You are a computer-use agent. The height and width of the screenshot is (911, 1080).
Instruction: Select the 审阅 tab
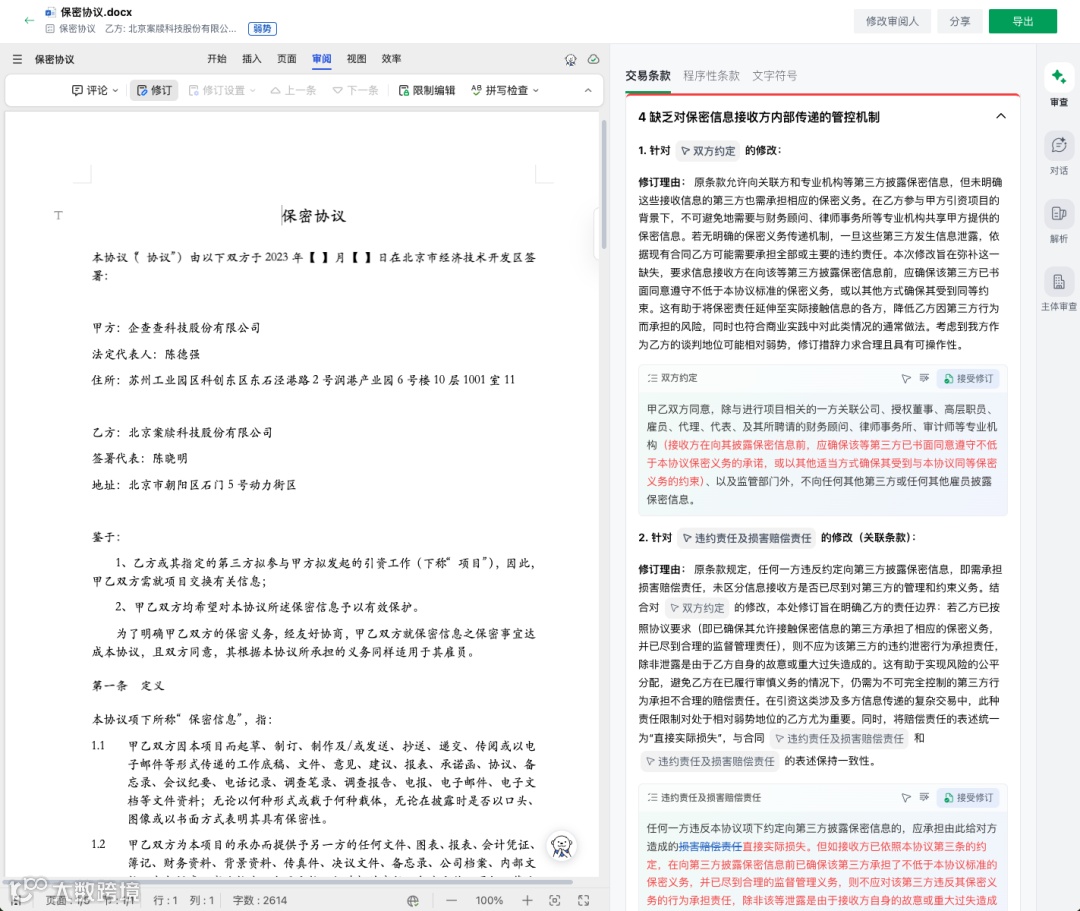322,59
